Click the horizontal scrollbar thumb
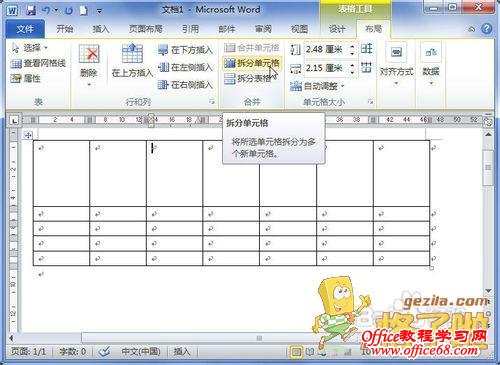Image resolution: width=500 pixels, height=365 pixels. point(259,338)
